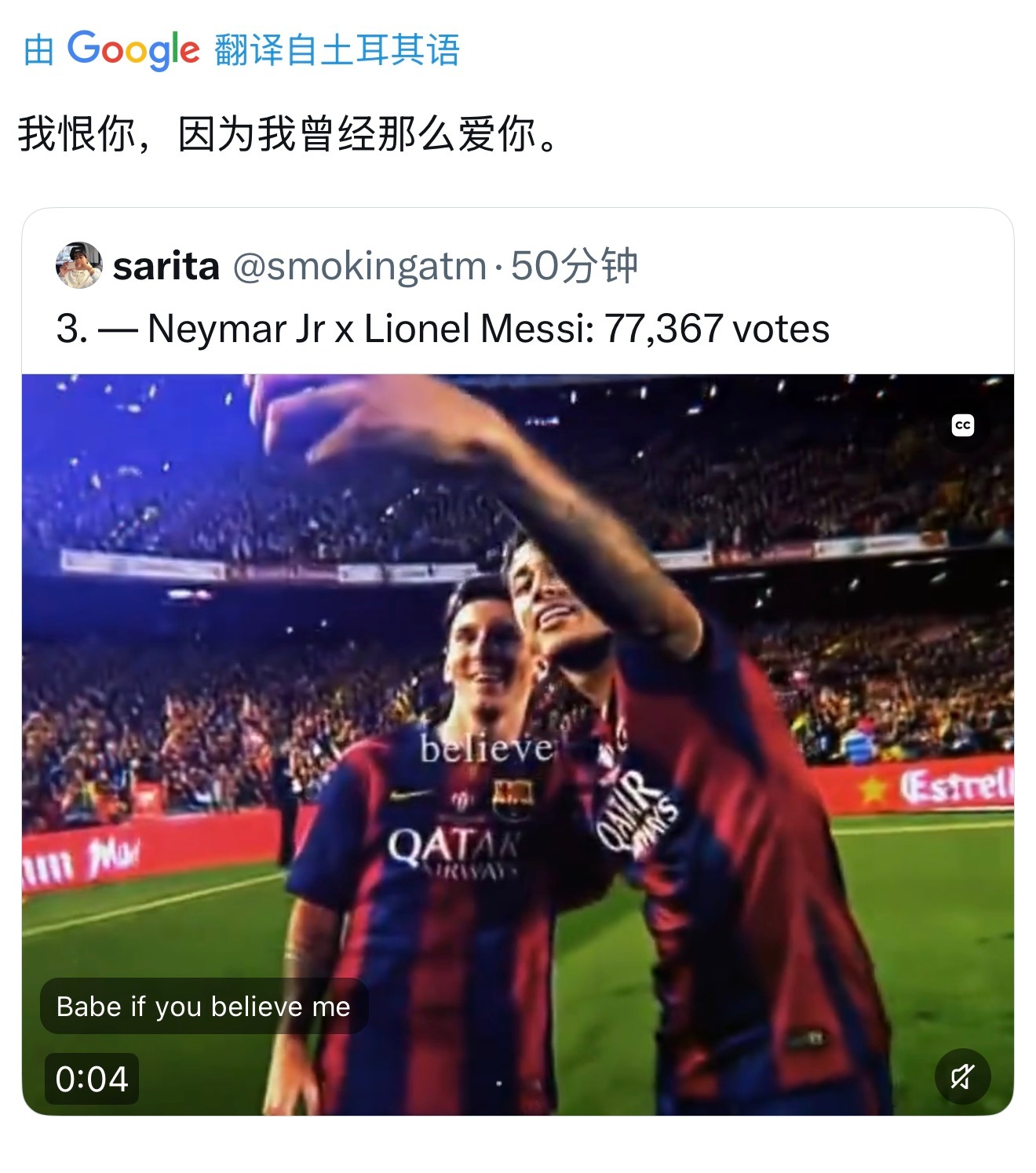This screenshot has height=1173, width=1036.
Task: Visit the @smokingatm handle
Action: (x=359, y=266)
